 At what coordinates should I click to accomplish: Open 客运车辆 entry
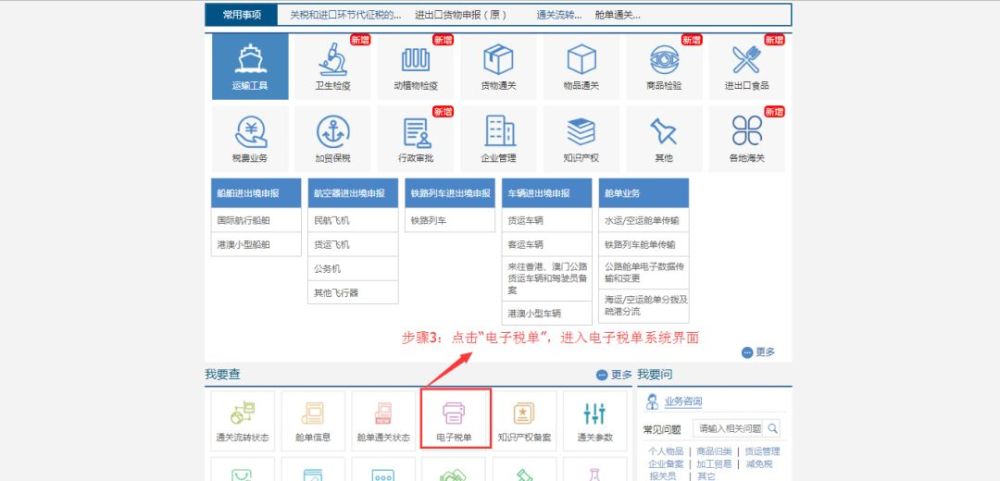pos(547,244)
